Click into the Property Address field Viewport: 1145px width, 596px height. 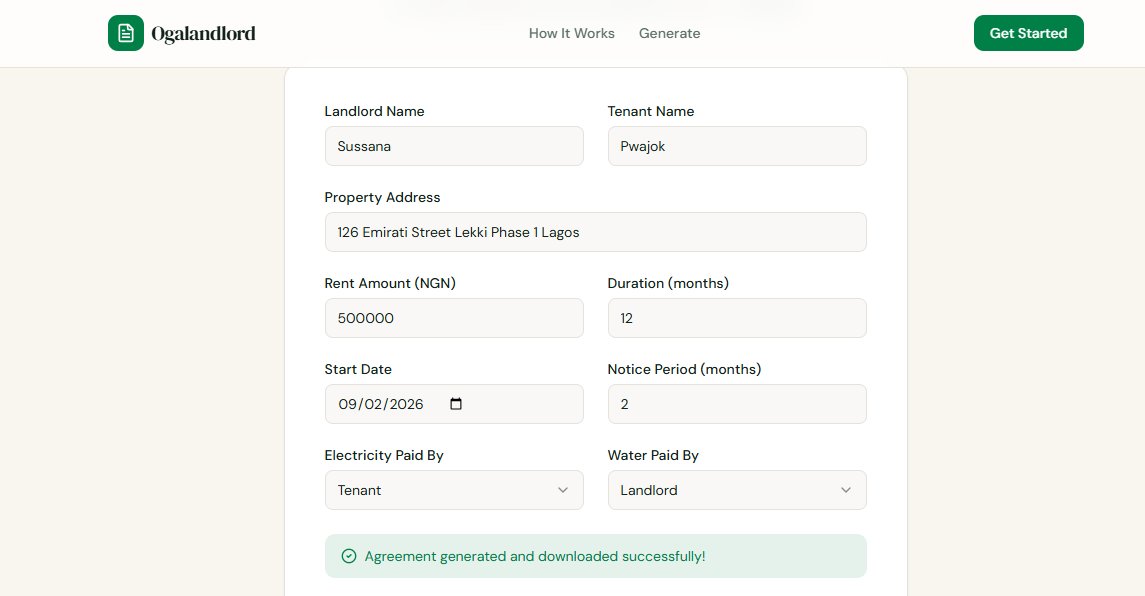(596, 232)
